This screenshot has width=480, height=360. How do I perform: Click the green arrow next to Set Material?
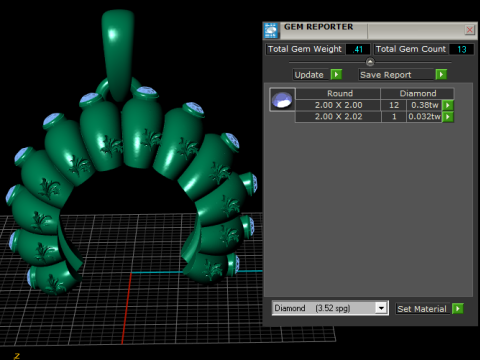coord(458,309)
